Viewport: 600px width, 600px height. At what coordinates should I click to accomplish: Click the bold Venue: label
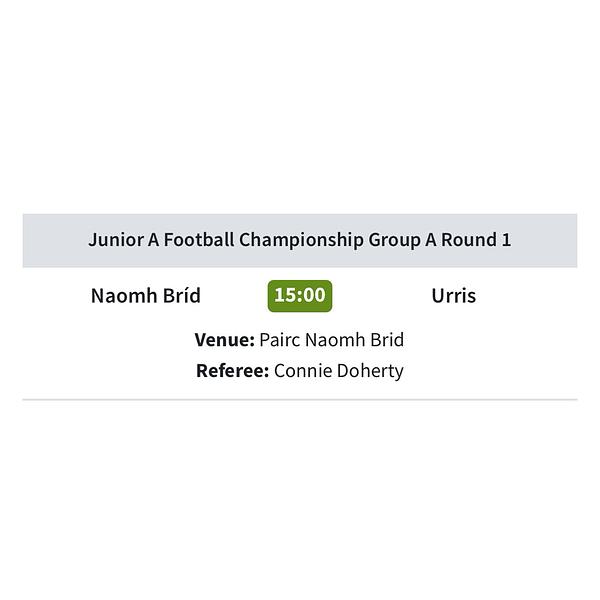click(225, 340)
